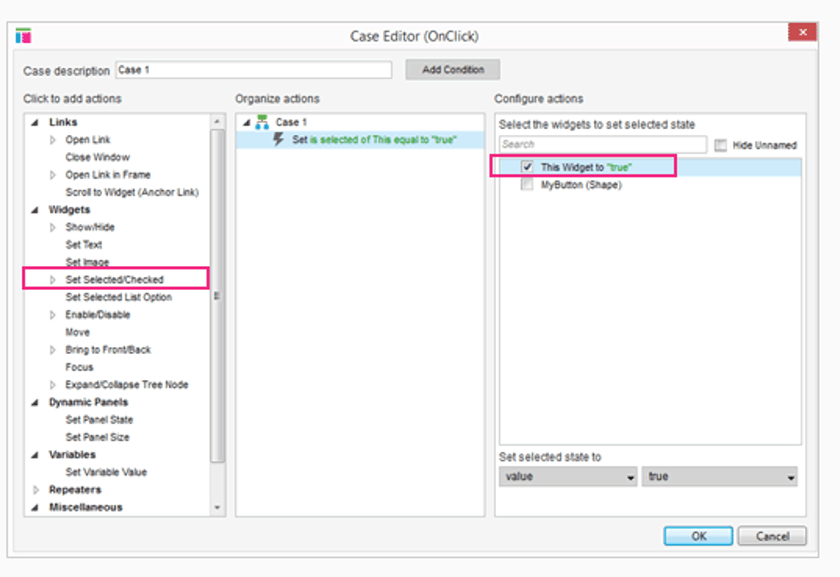
Task: Check the MyButton (Shape) checkbox
Action: point(527,185)
